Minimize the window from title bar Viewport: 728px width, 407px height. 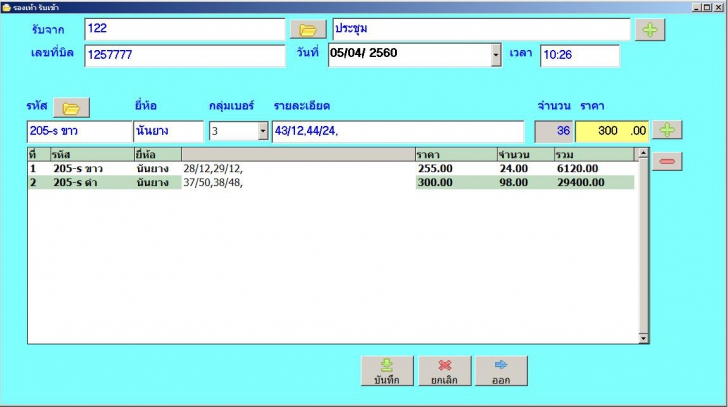(x=696, y=7)
